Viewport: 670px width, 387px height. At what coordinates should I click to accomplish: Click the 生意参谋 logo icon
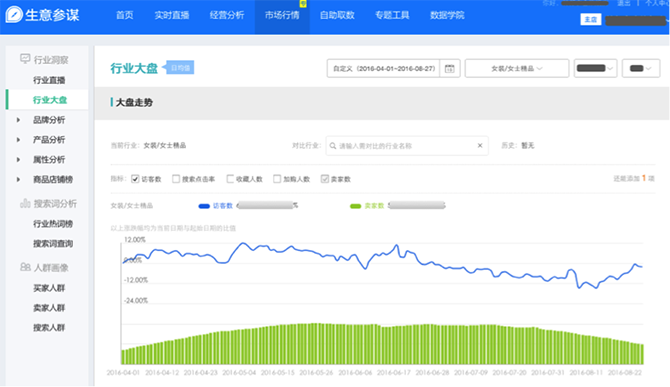tap(14, 15)
